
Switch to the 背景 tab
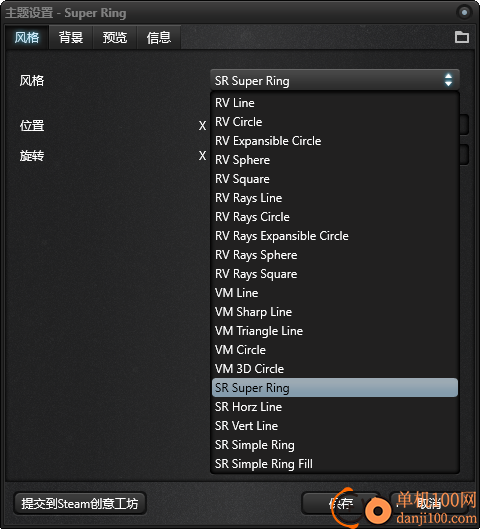pyautogui.click(x=71, y=37)
